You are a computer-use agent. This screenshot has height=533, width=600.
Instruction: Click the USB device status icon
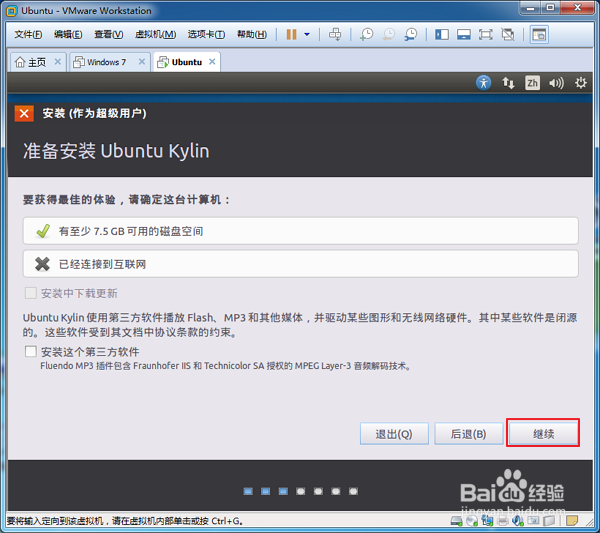pyautogui.click(x=549, y=521)
